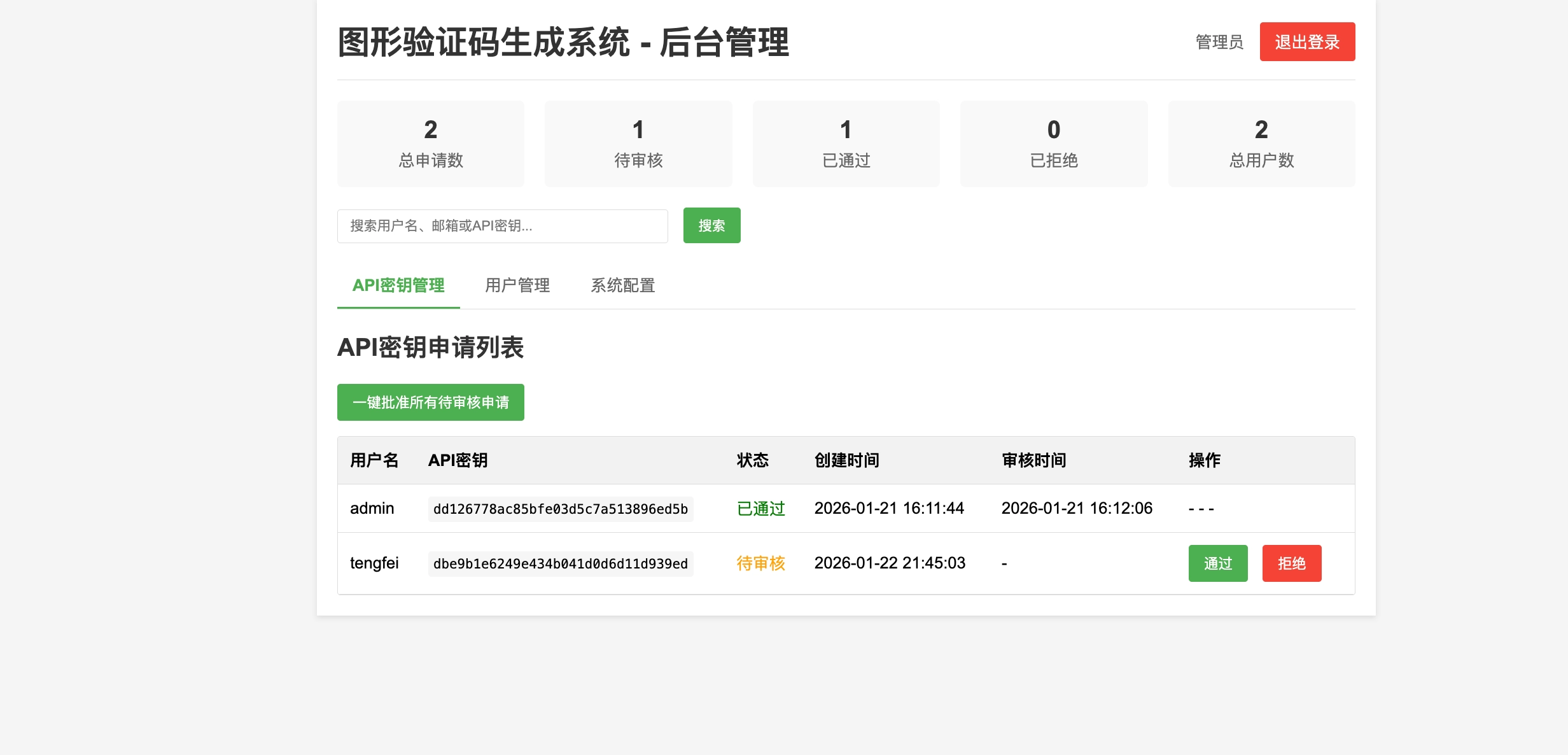Click the 管理员 user label
The image size is (1568, 755).
(1219, 42)
